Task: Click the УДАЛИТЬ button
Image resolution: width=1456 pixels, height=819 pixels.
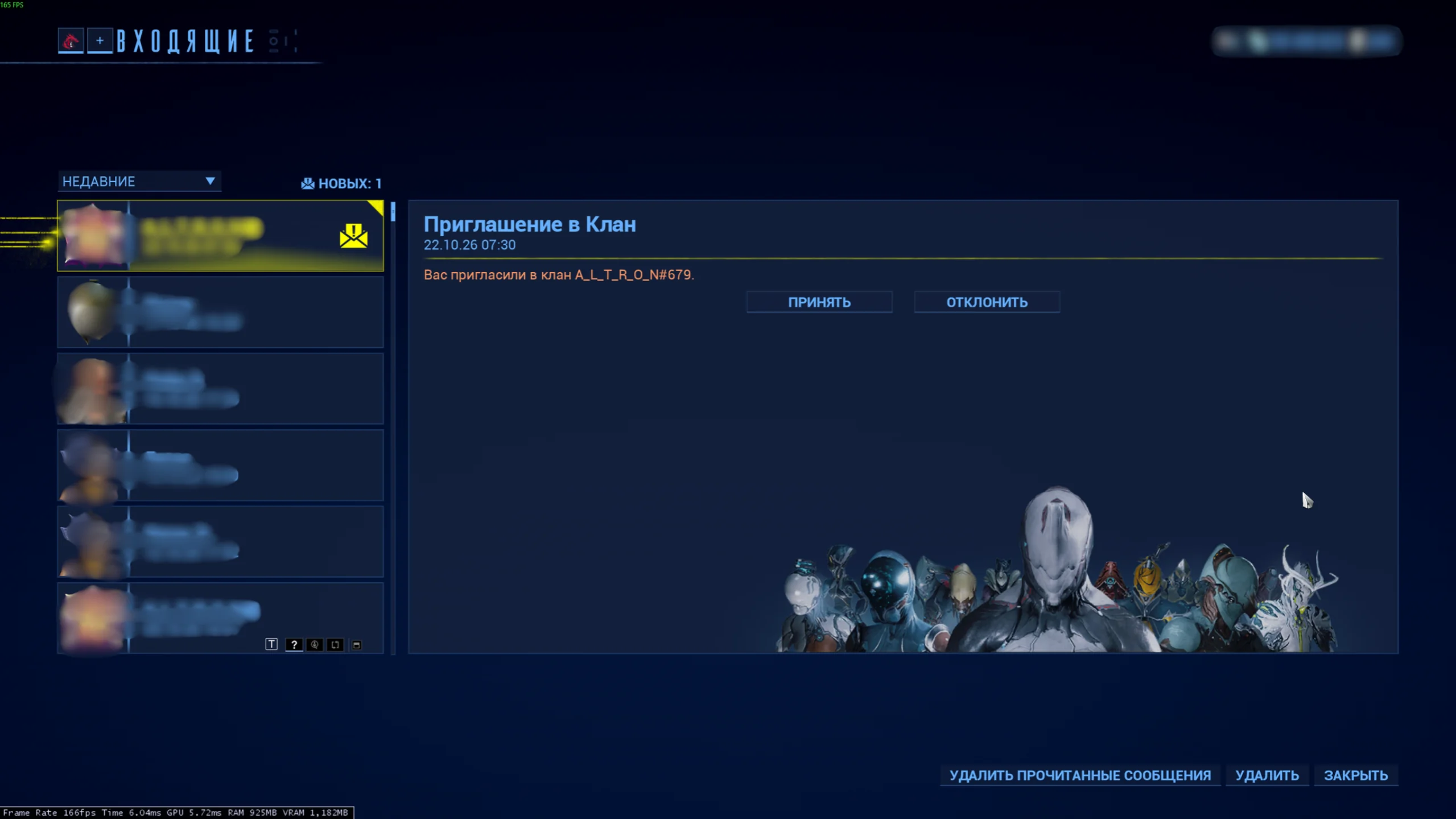Action: tap(1267, 775)
